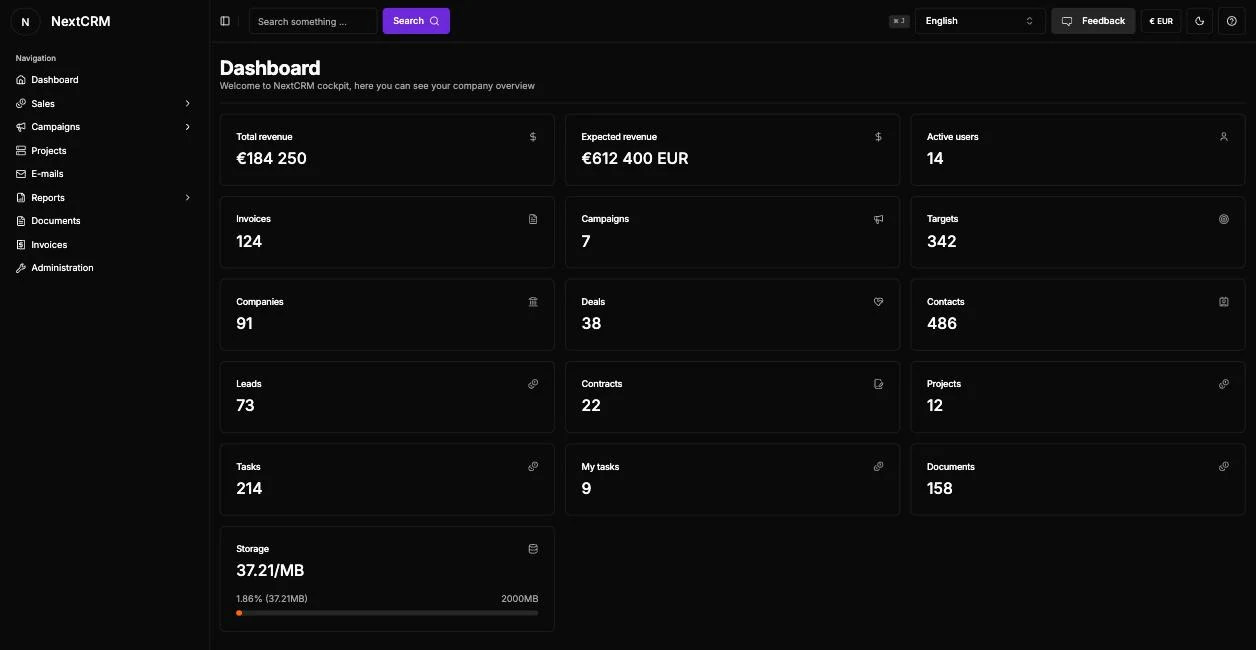
Task: Click the Targets count 342
Action: click(x=942, y=241)
